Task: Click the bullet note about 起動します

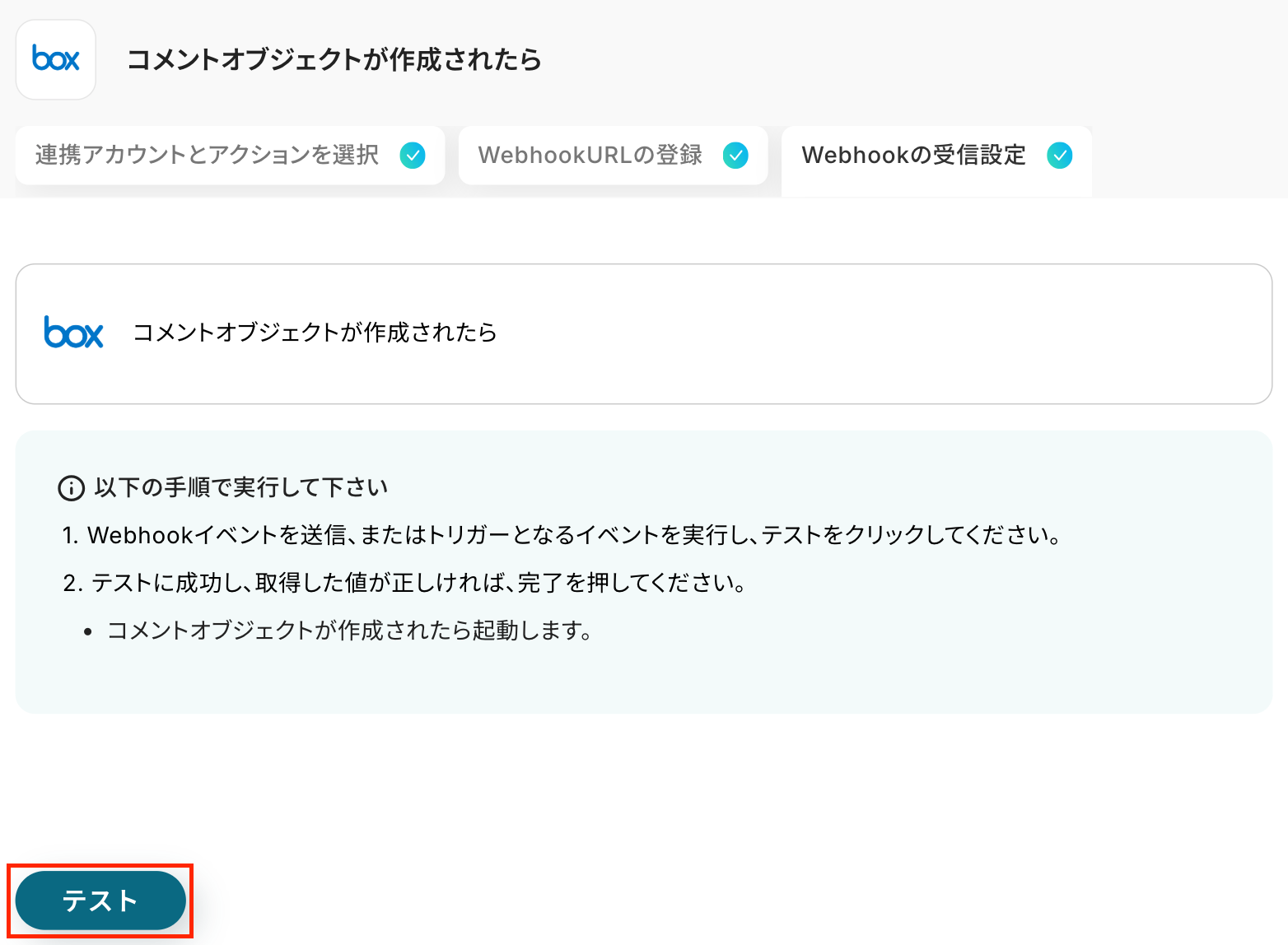Action: tap(350, 631)
